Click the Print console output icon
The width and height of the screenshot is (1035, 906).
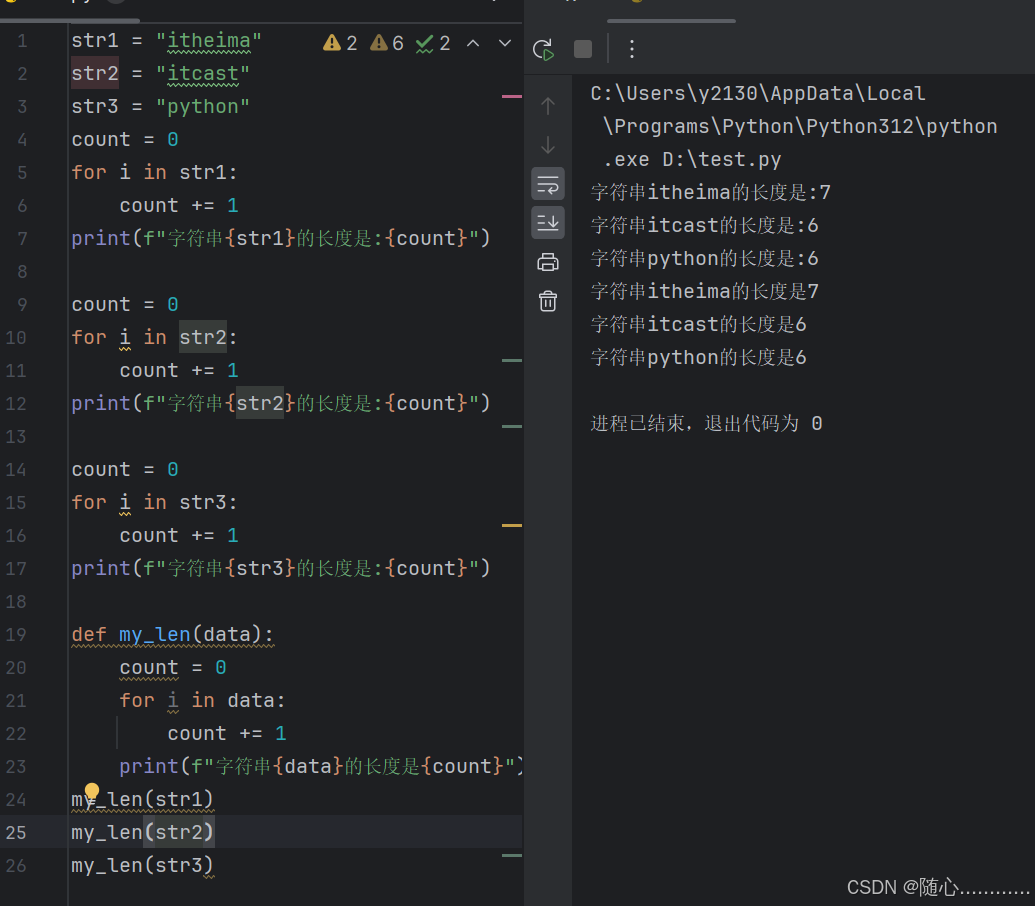click(548, 262)
